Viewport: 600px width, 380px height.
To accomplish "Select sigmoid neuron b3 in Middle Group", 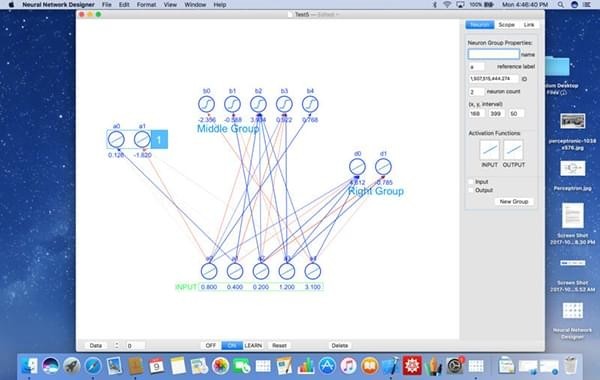I will coord(284,104).
